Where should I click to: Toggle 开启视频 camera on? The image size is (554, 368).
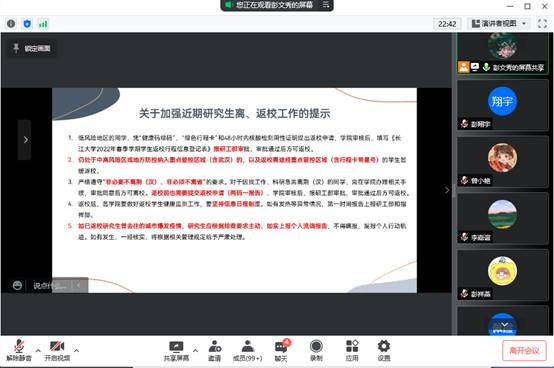click(x=57, y=350)
